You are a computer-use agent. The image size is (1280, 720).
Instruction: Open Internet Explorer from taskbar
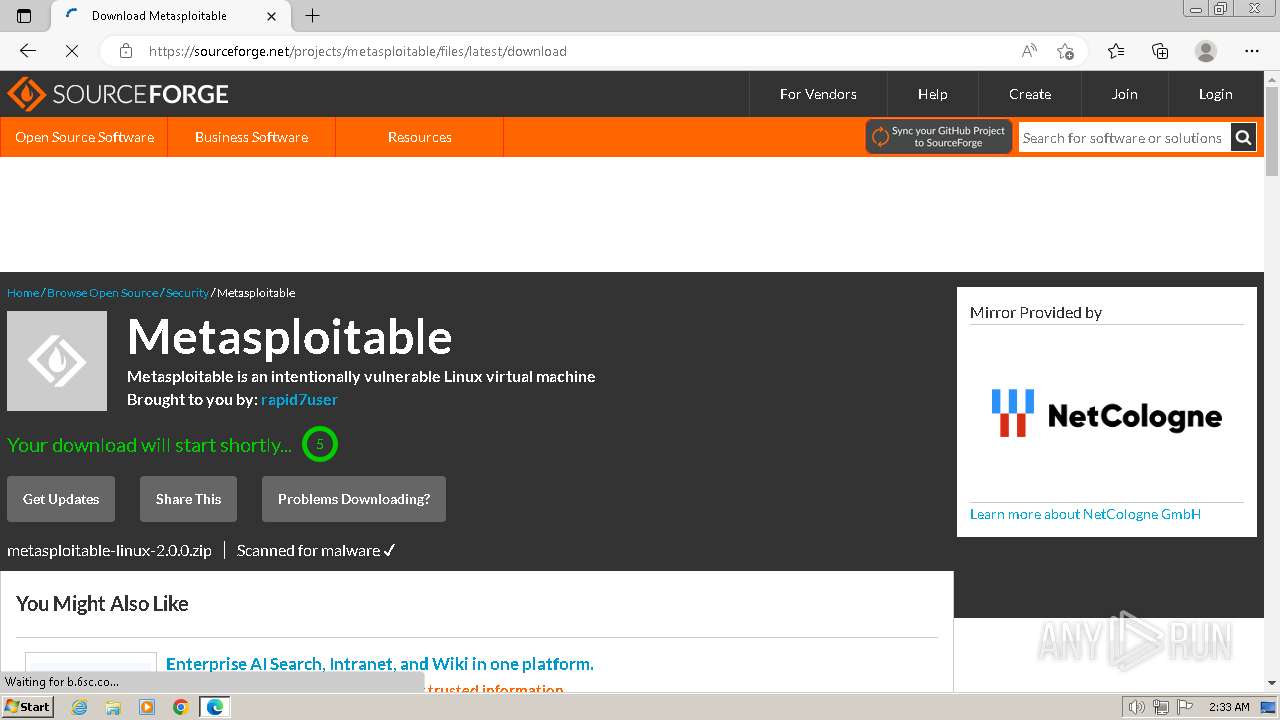click(79, 707)
